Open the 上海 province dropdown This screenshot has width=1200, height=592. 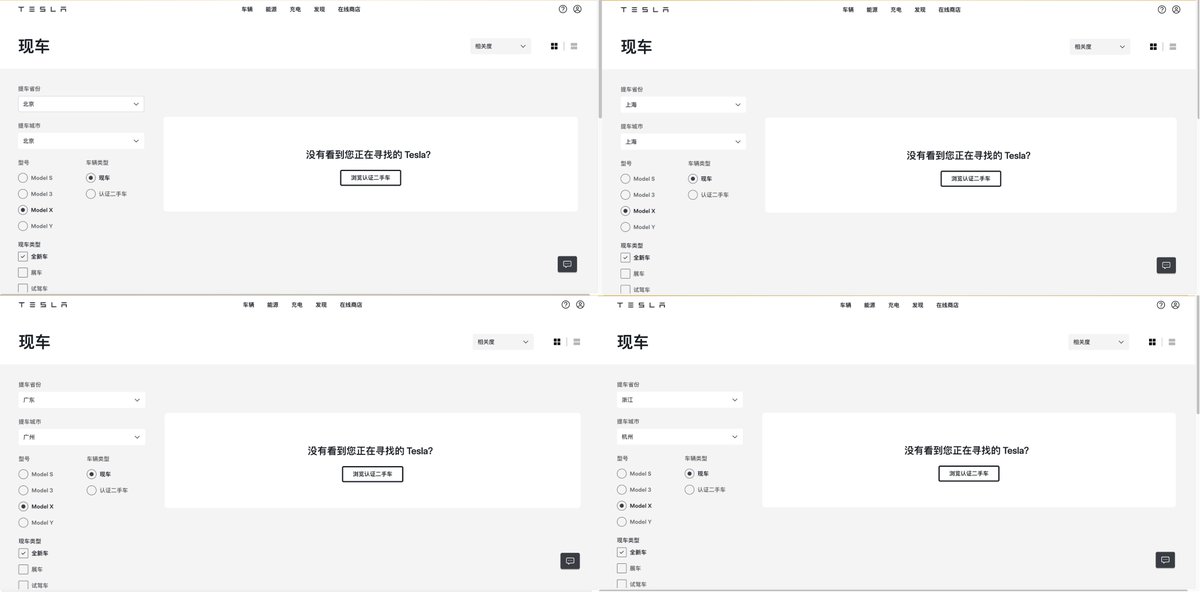tap(683, 104)
